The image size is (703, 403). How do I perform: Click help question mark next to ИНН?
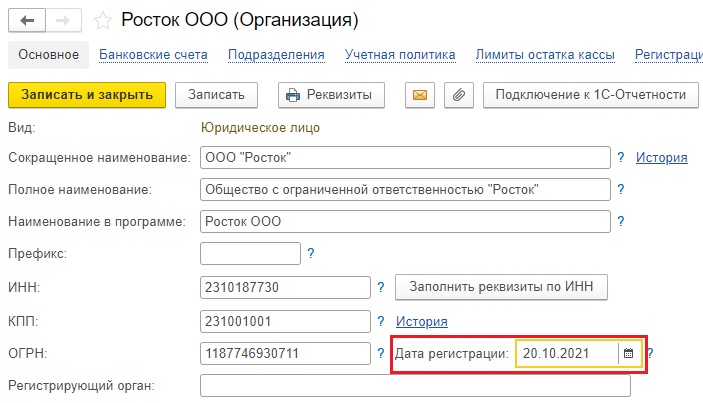[381, 287]
